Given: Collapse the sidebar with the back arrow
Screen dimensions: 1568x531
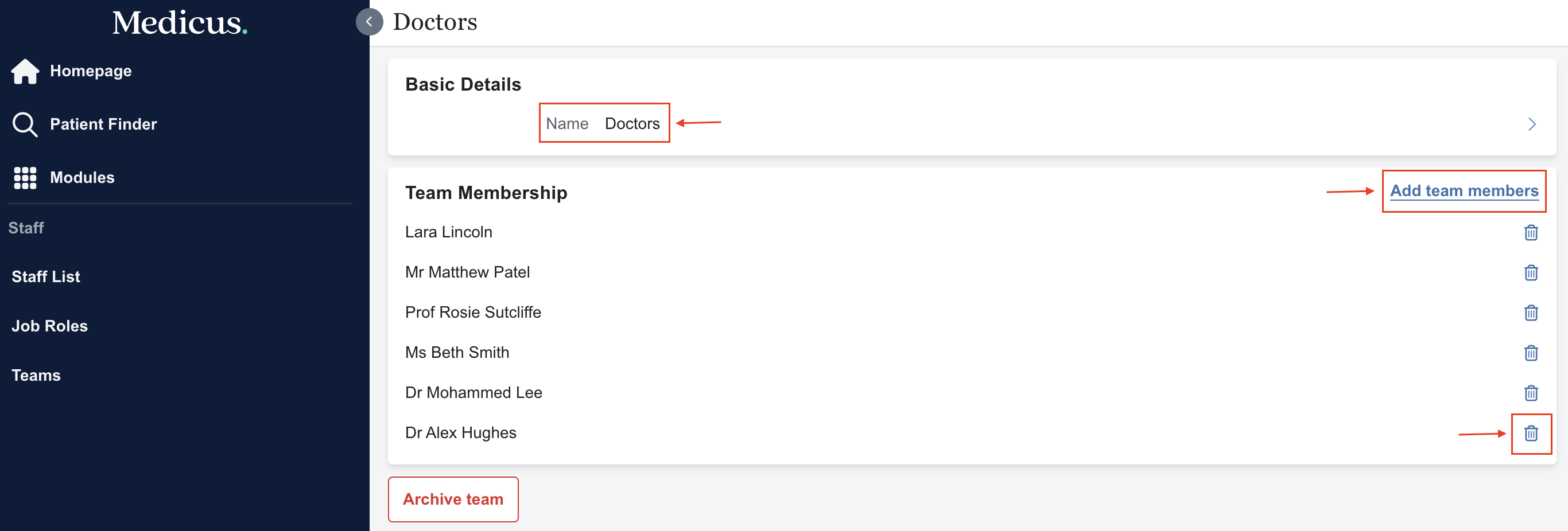Looking at the screenshot, I should coord(369,22).
